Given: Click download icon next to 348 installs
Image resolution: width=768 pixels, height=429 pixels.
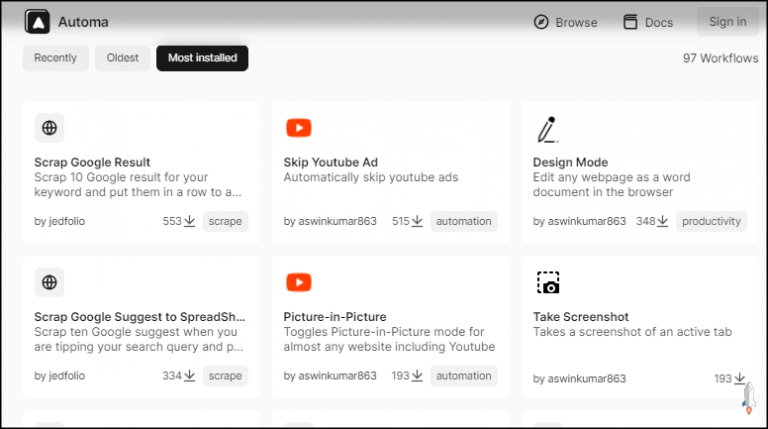Looking at the screenshot, I should pyautogui.click(x=663, y=221).
